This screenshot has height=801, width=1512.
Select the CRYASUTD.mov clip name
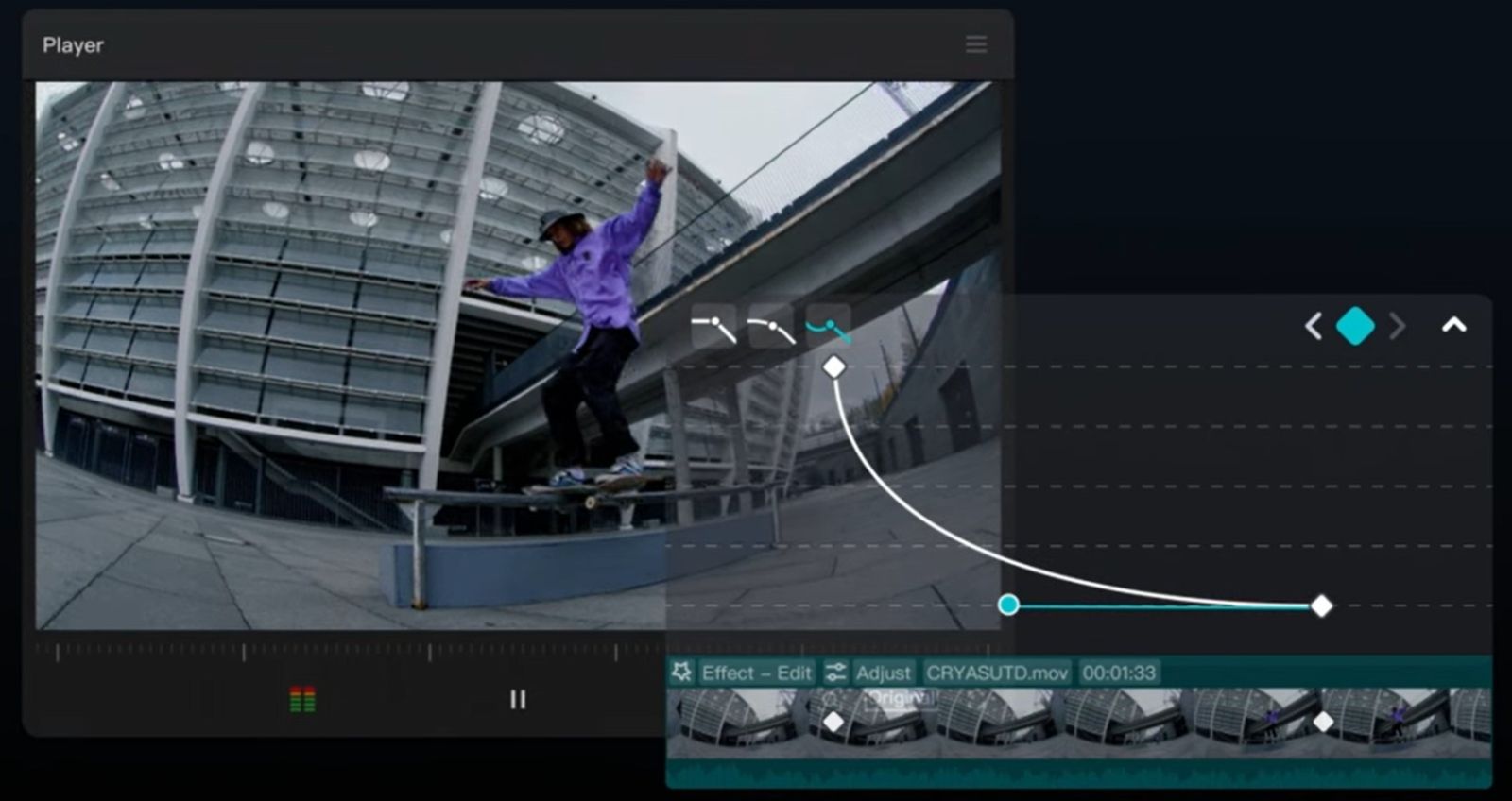coord(996,673)
